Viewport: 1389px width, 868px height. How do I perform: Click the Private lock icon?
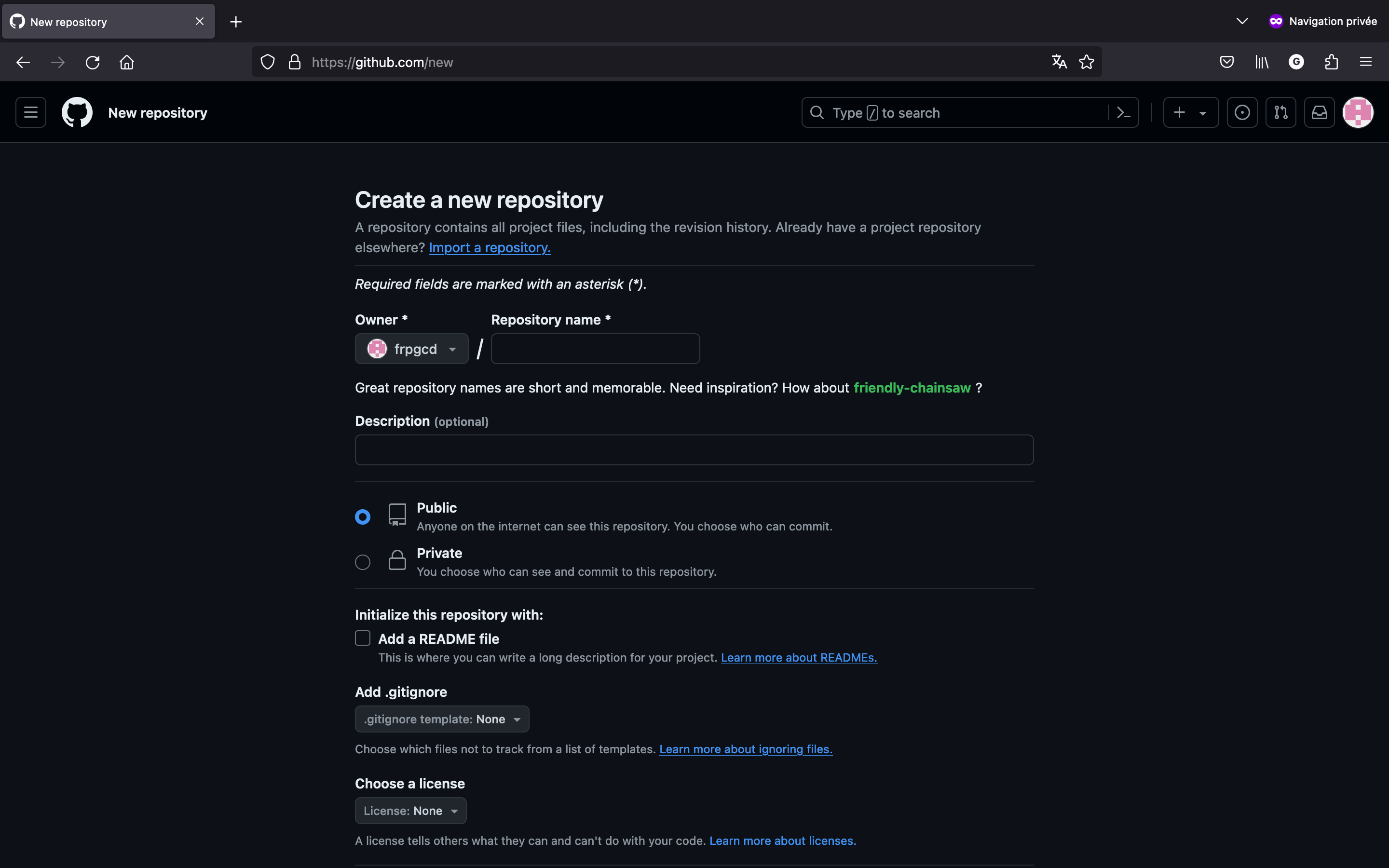397,560
